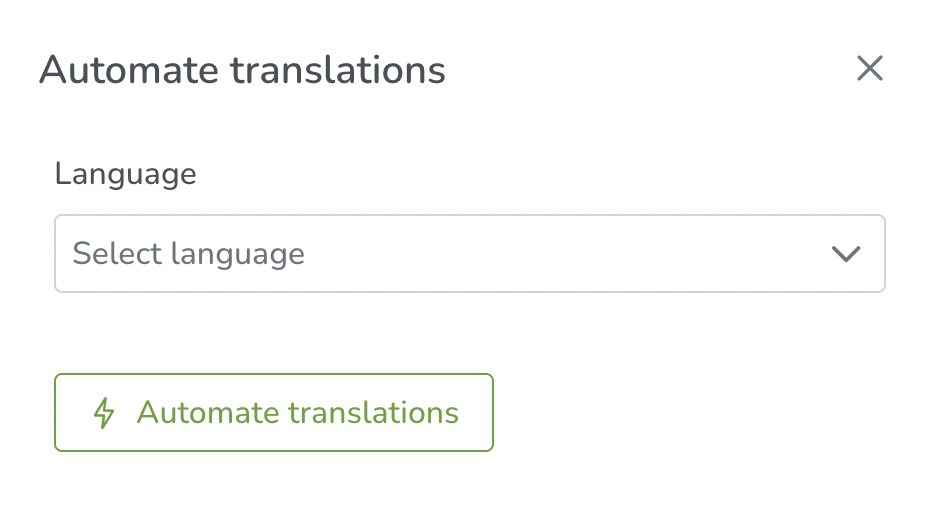Hit the X at the dialog's top corner
Image resolution: width=942 pixels, height=506 pixels.
(x=869, y=68)
